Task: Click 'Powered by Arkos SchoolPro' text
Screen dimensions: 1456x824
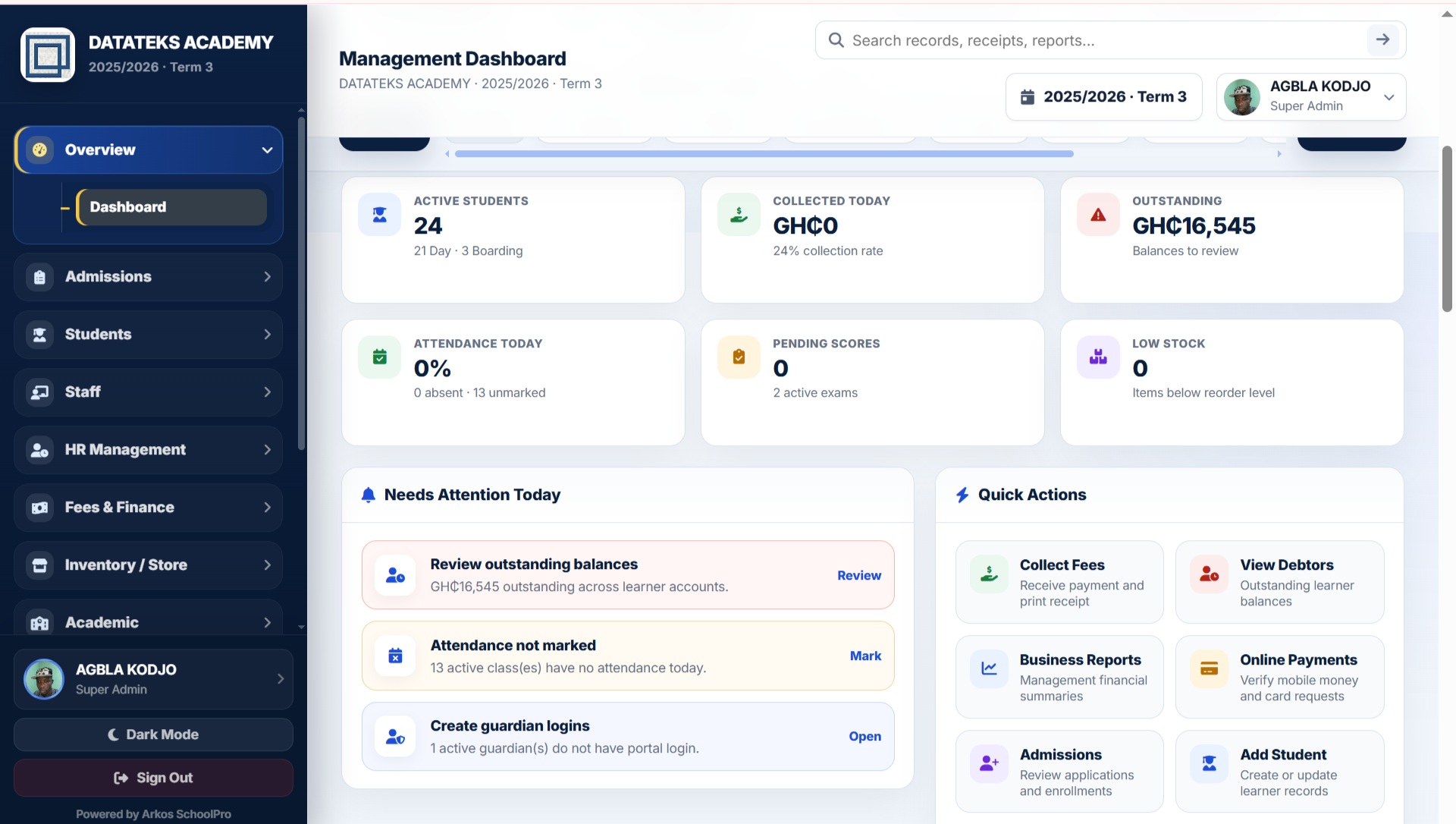Action: tap(153, 814)
